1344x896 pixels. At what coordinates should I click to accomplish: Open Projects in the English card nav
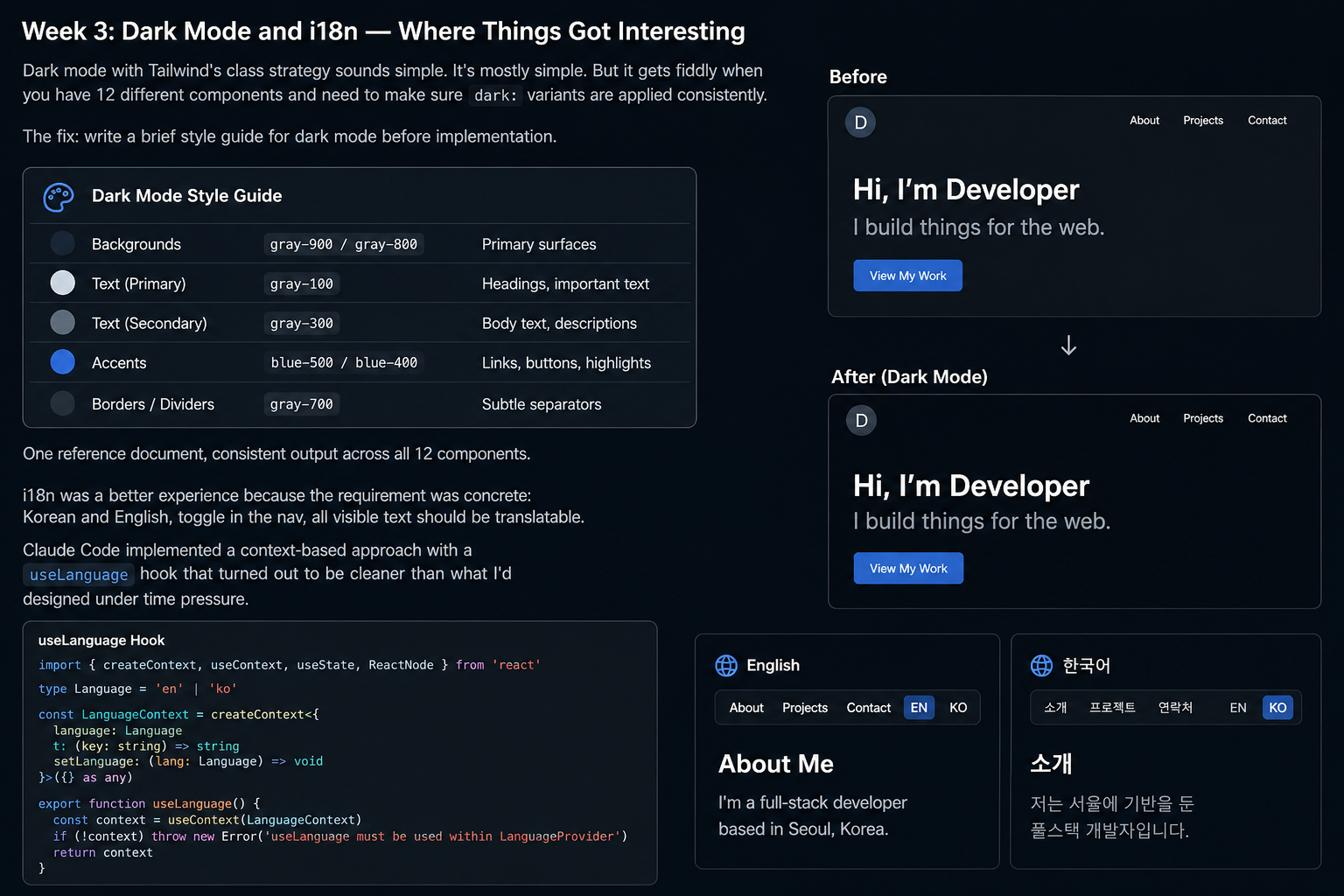coord(805,708)
